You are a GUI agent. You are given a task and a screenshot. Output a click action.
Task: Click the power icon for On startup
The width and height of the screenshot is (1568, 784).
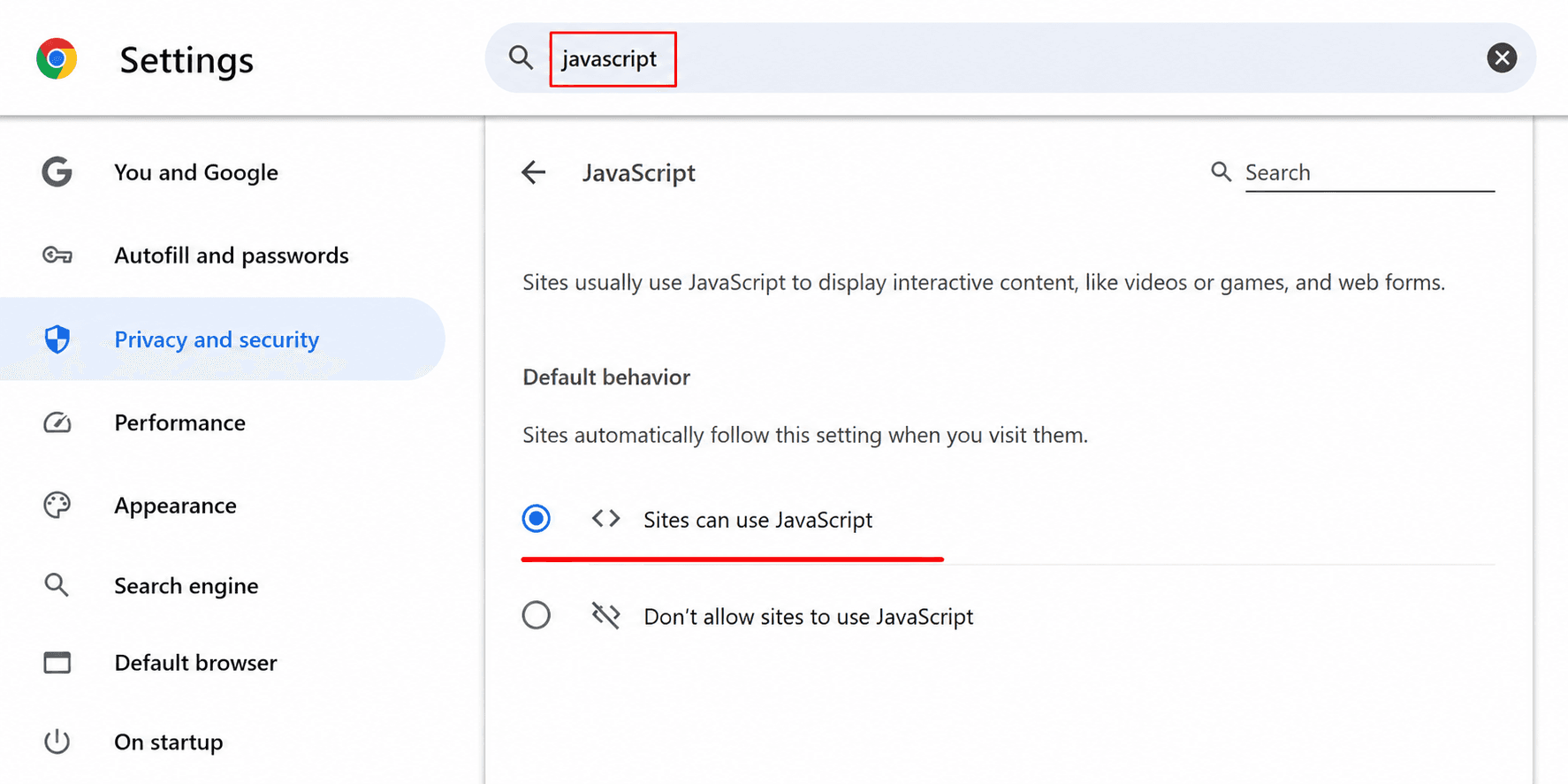(x=57, y=742)
